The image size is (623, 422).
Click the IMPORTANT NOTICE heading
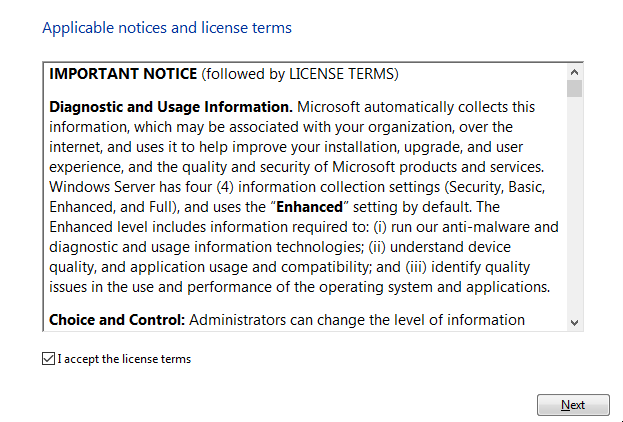pos(123,74)
